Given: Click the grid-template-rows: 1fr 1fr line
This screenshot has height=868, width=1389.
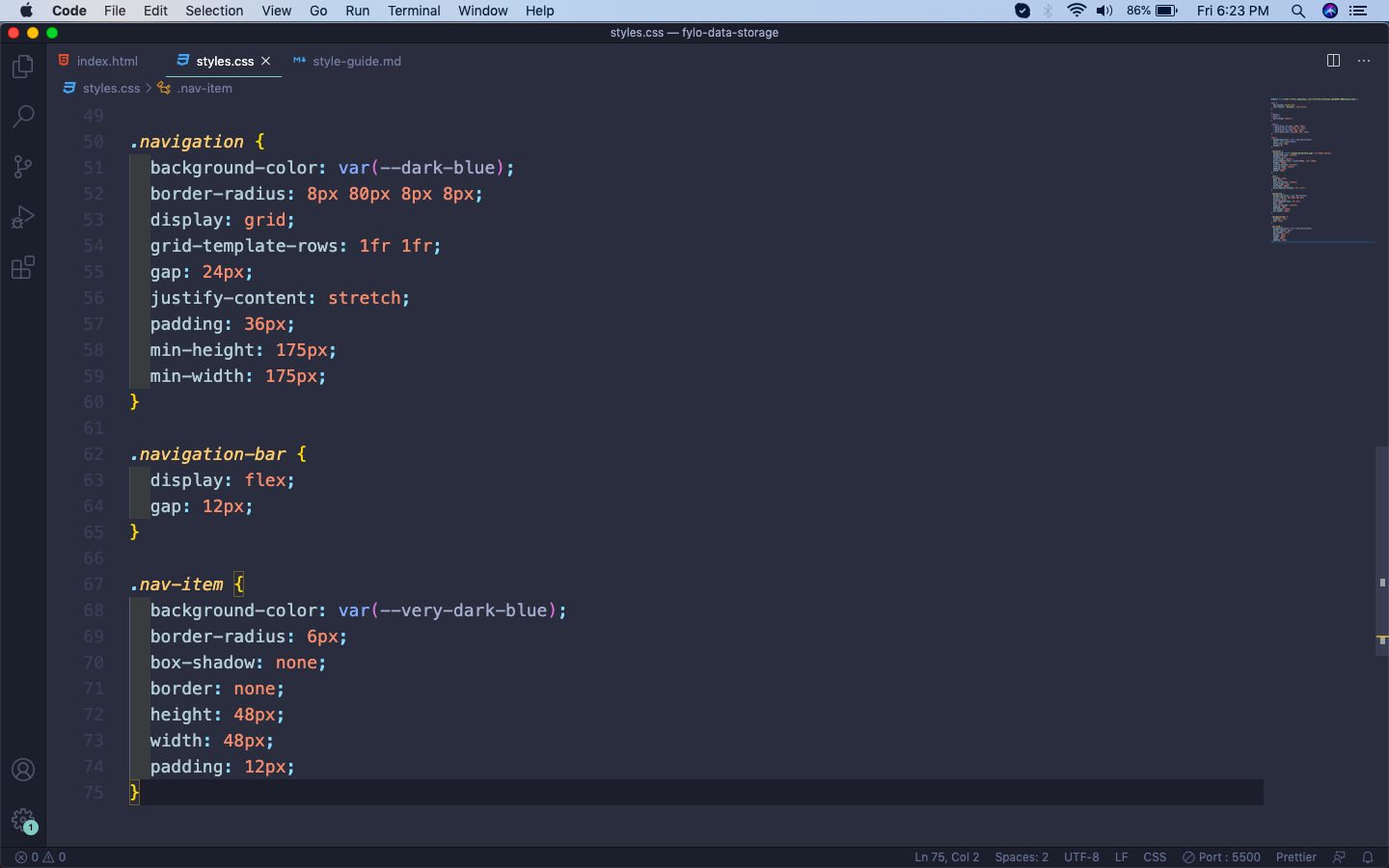Looking at the screenshot, I should pos(295,246).
